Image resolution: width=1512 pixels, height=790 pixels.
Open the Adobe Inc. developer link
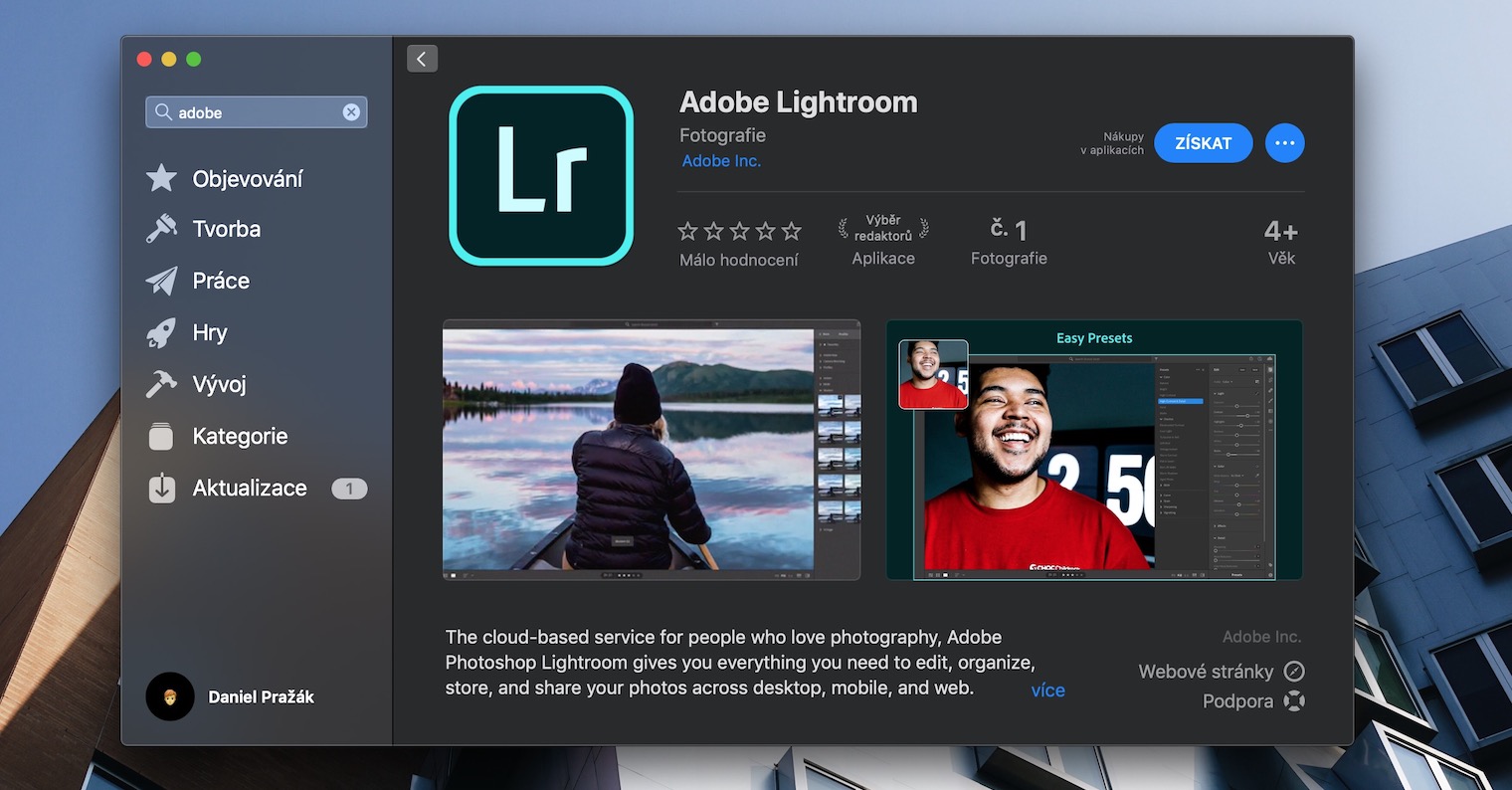tap(721, 161)
